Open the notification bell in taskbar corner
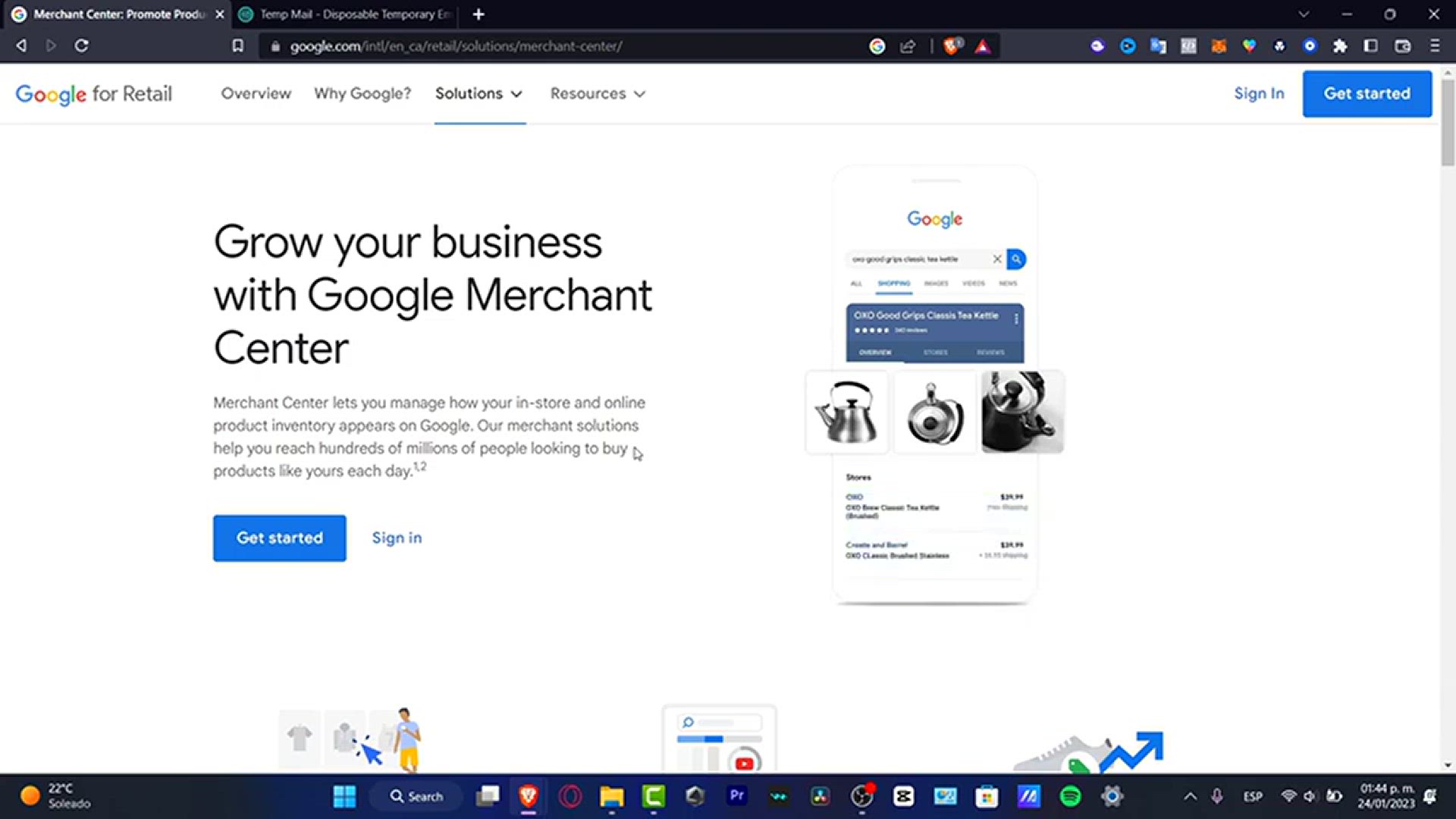 click(1431, 796)
